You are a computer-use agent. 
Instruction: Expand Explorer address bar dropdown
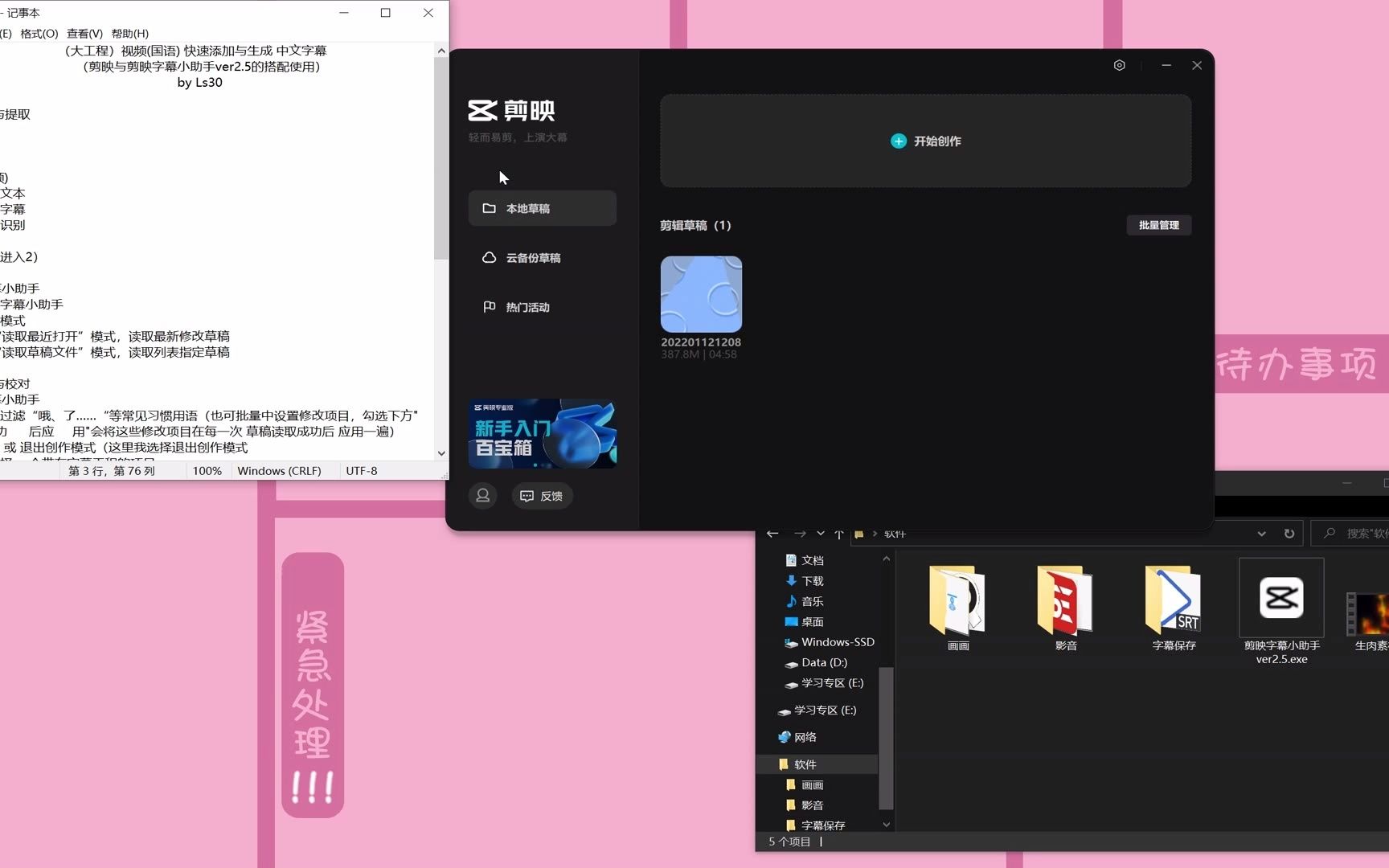(1261, 534)
